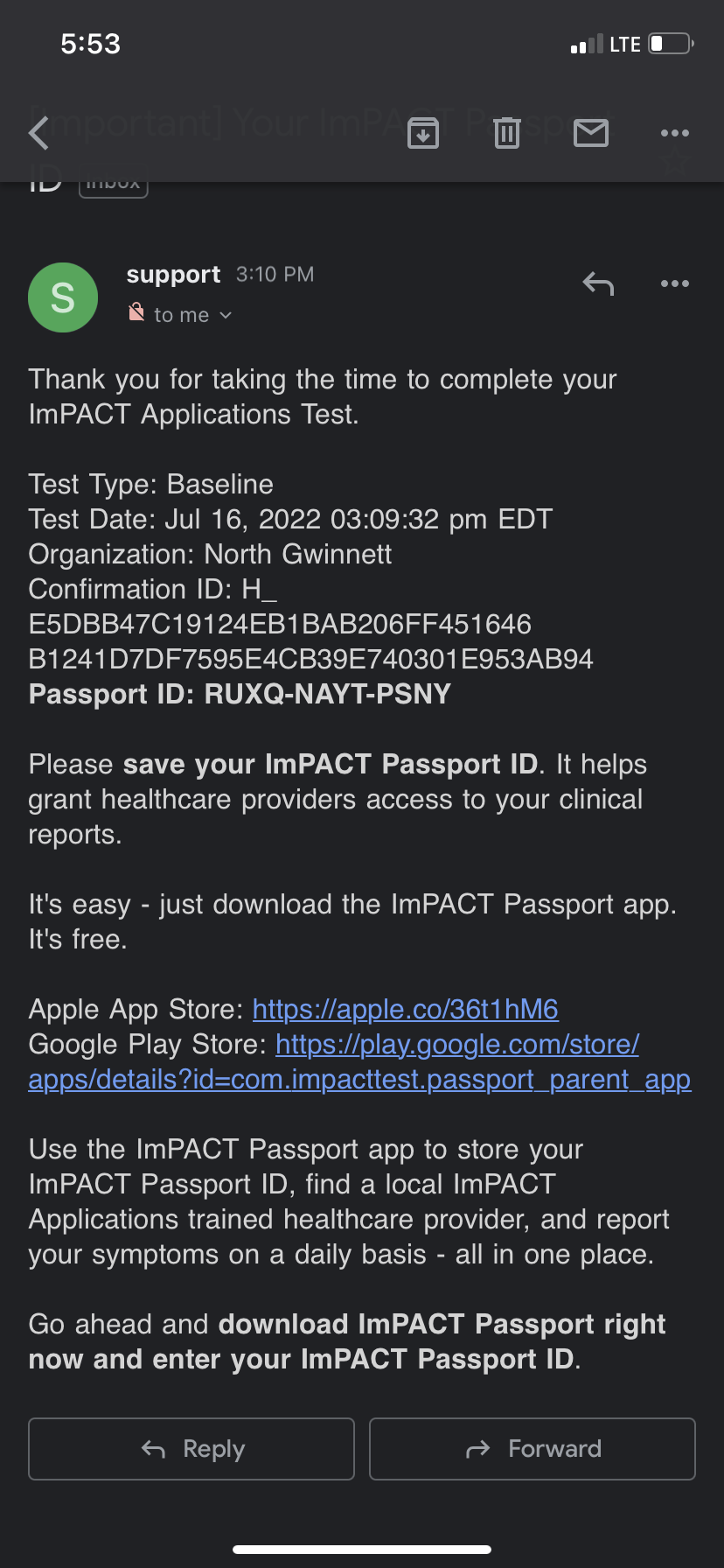Expand recipient details next to 'to me'
Viewport: 724px width, 1568px height.
226,315
